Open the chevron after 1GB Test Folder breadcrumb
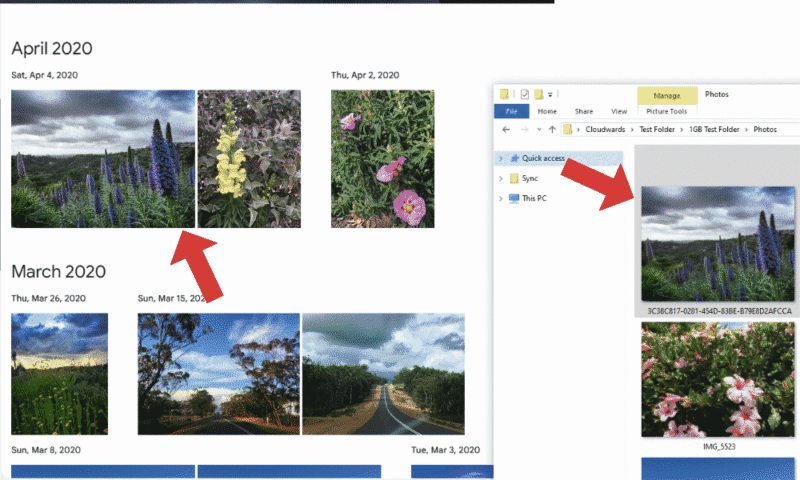 point(746,130)
